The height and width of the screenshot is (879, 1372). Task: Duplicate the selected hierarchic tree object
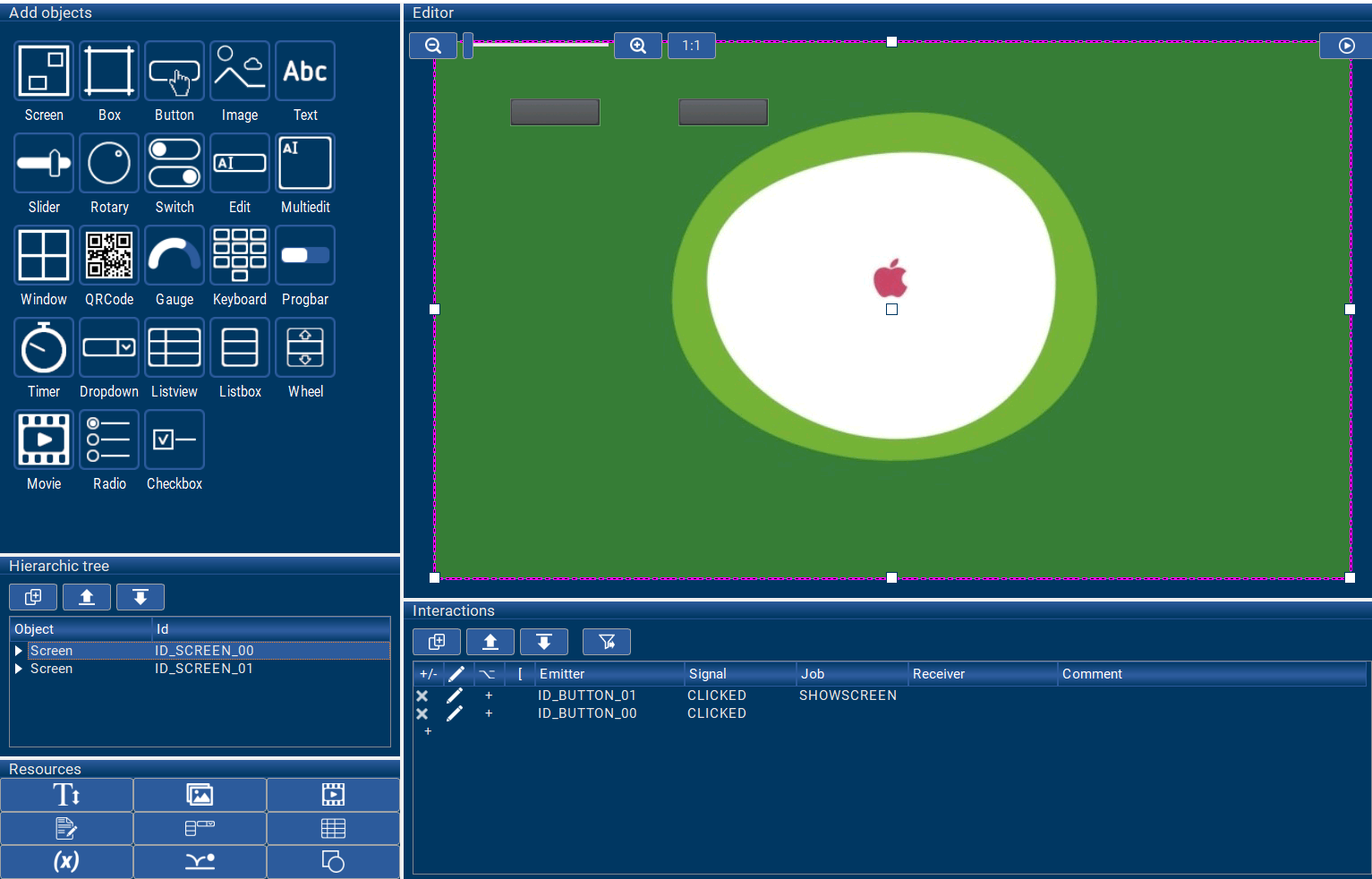coord(33,597)
